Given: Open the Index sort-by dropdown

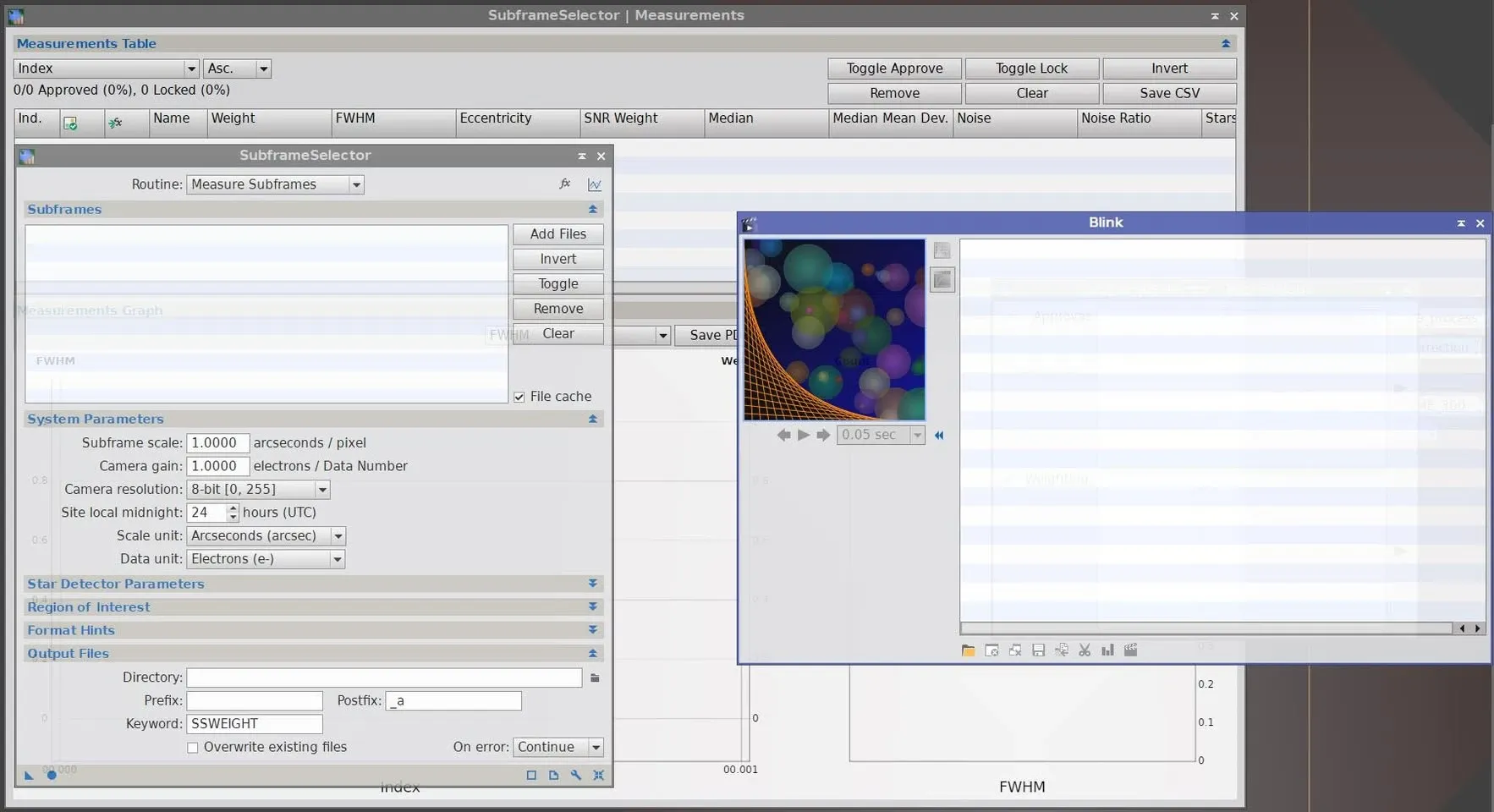Looking at the screenshot, I should click(x=107, y=69).
